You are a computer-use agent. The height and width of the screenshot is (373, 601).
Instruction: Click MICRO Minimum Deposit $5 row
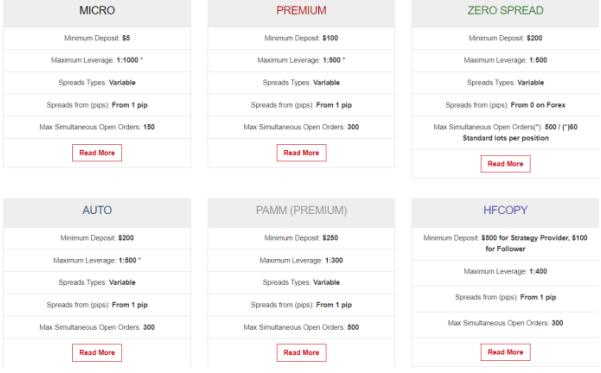tap(97, 38)
